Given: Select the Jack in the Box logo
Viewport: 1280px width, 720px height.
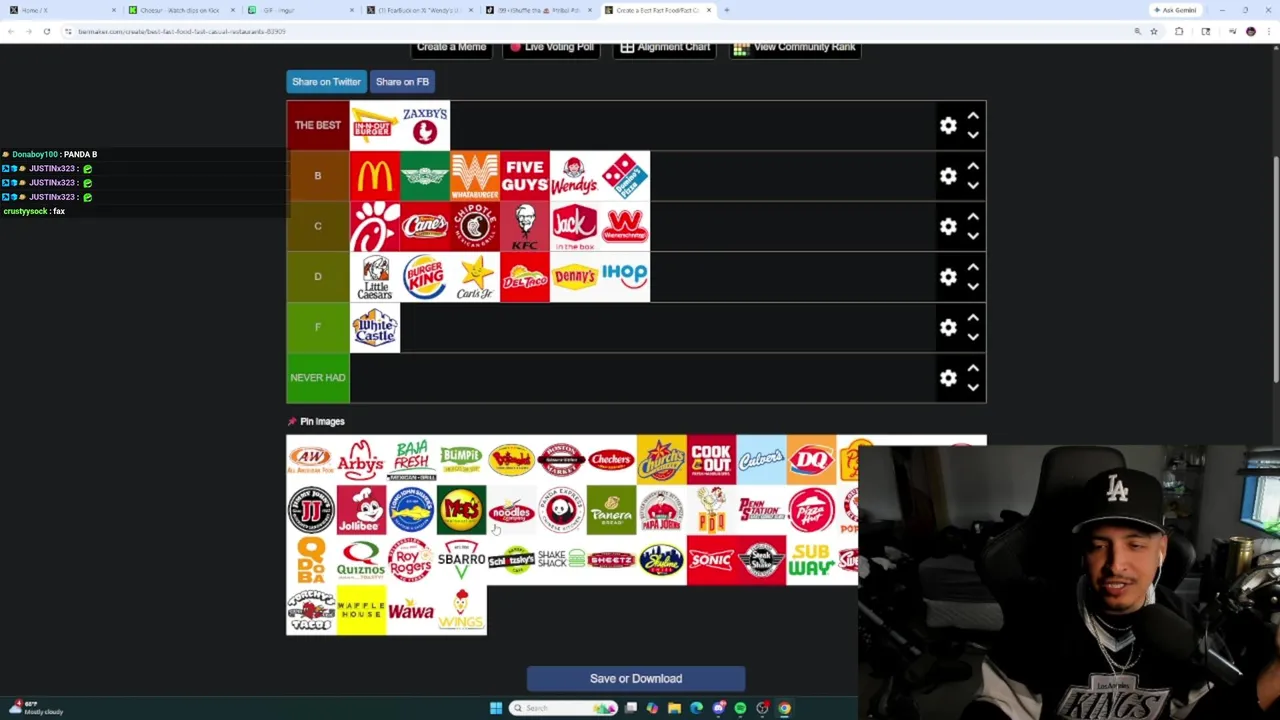Looking at the screenshot, I should [575, 226].
